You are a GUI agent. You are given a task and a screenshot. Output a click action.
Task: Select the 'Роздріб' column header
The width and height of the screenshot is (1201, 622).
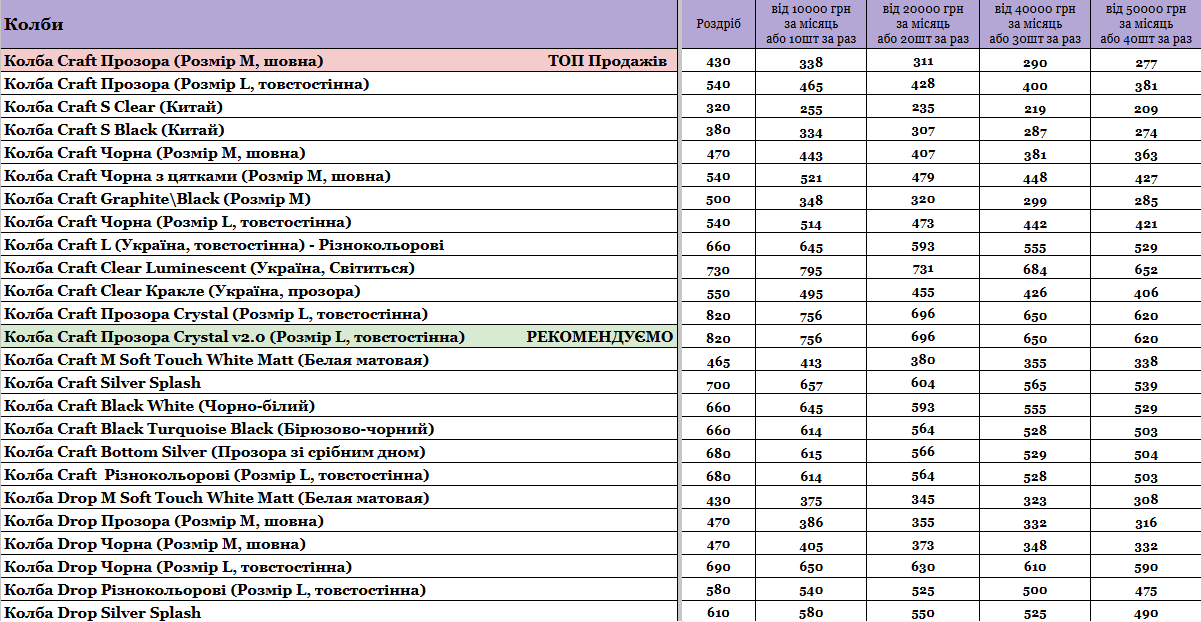(x=718, y=24)
